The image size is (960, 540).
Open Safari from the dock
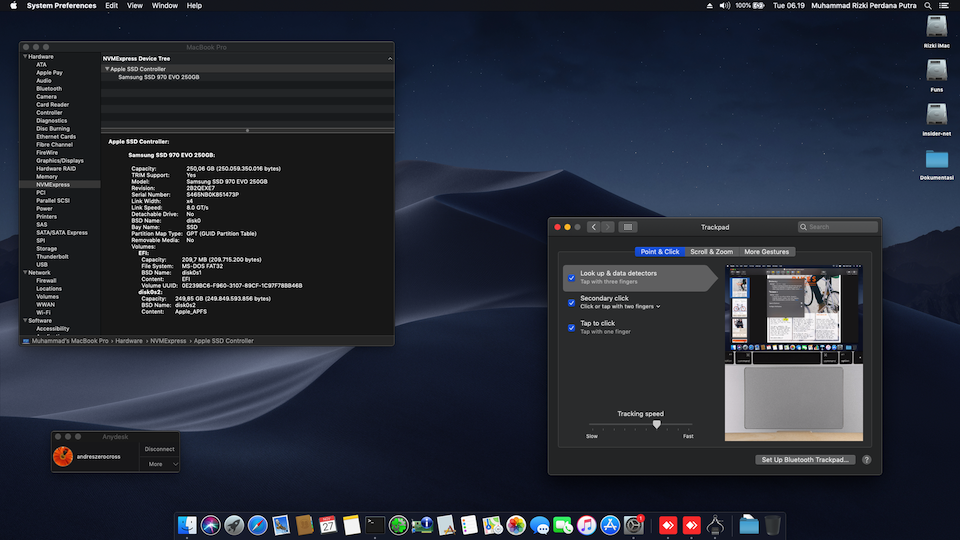257,524
